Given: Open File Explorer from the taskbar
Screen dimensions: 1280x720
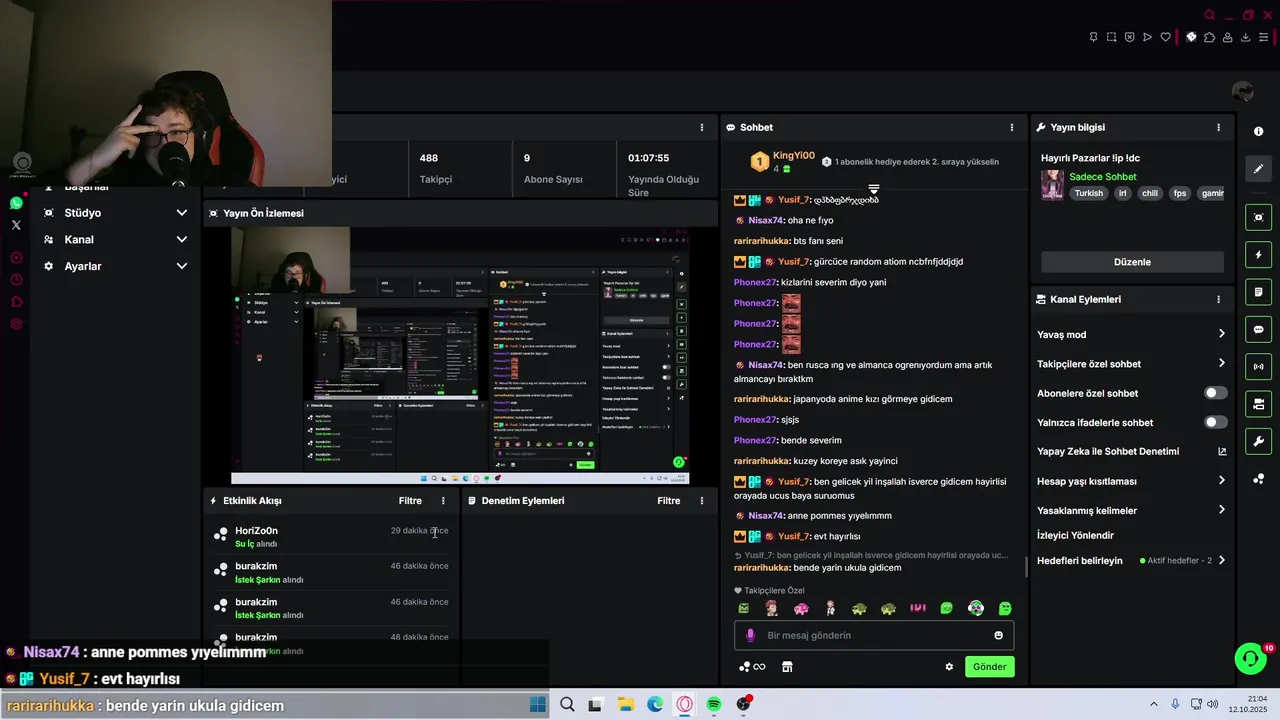Looking at the screenshot, I should click(625, 704).
